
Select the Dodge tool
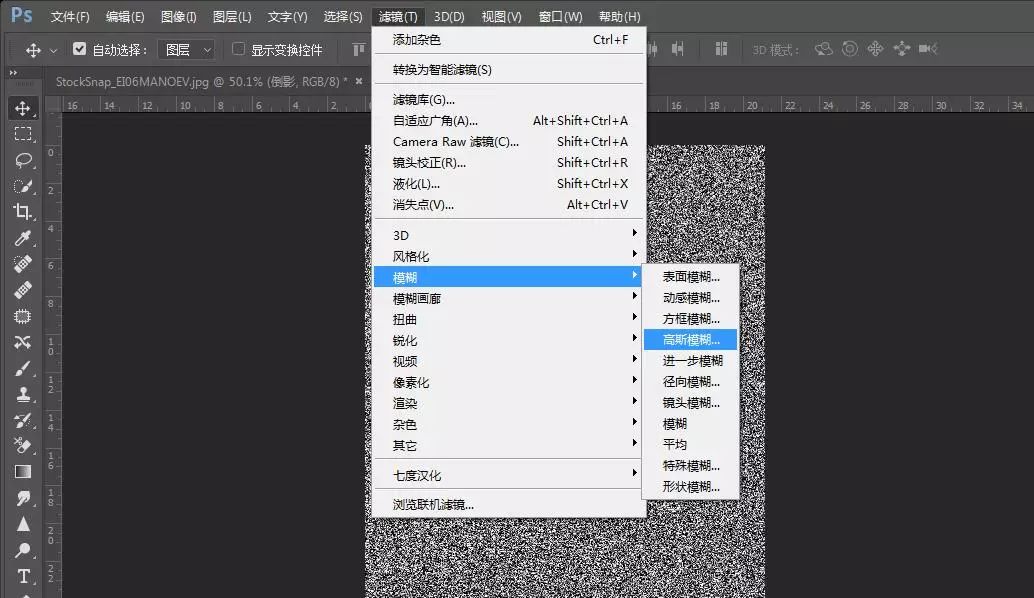(23, 550)
